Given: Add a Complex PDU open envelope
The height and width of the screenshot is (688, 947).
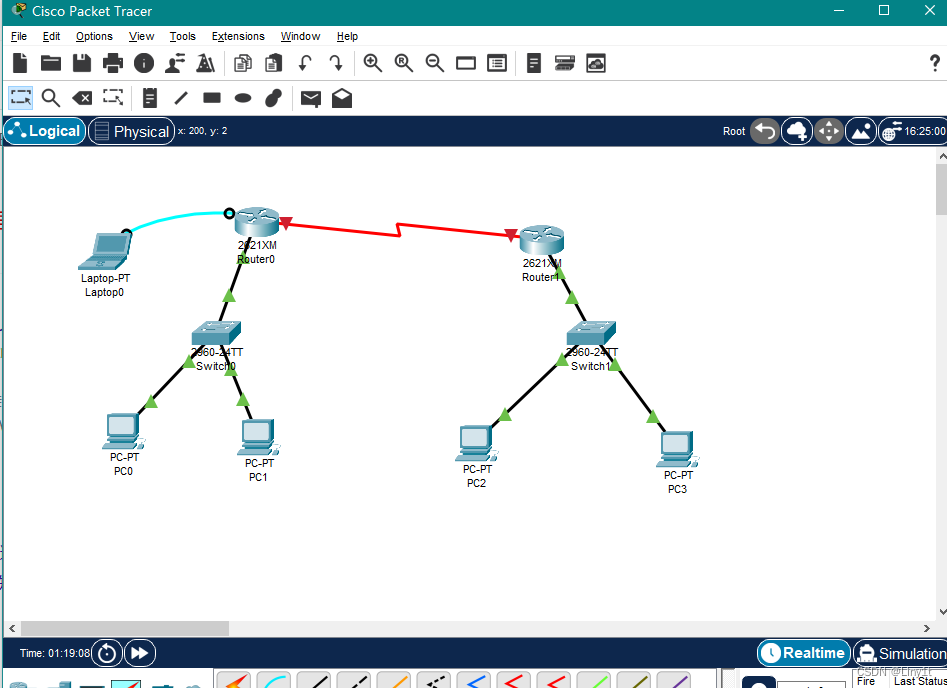Looking at the screenshot, I should tap(342, 98).
